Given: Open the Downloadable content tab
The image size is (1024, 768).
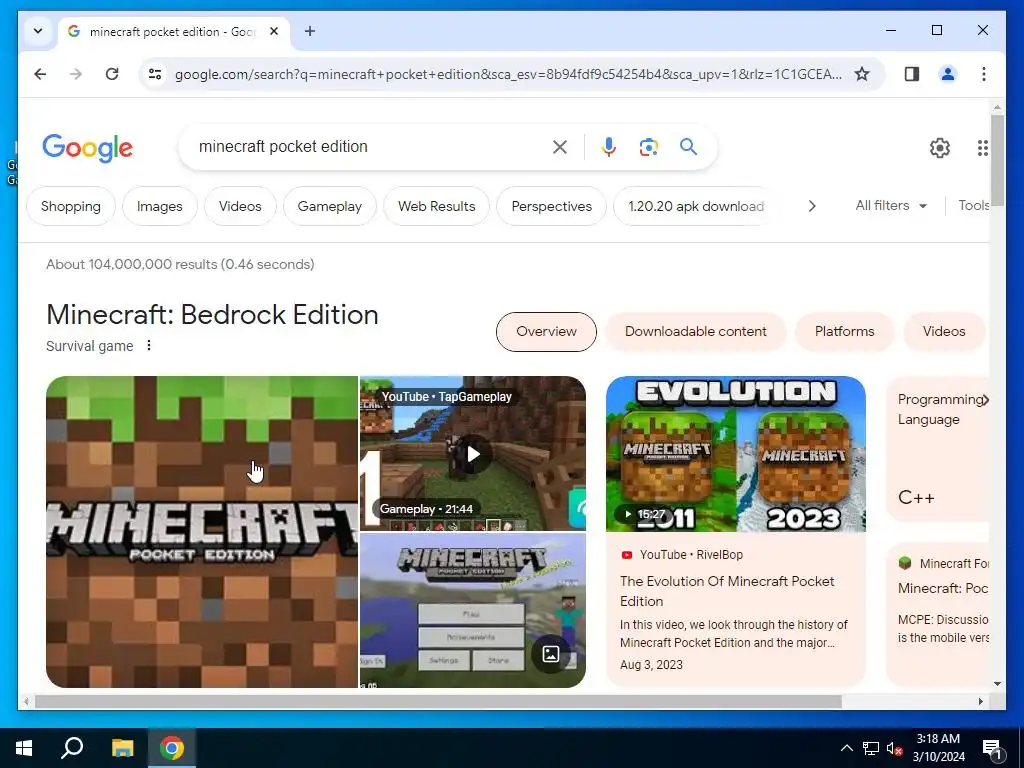Looking at the screenshot, I should click(696, 332).
